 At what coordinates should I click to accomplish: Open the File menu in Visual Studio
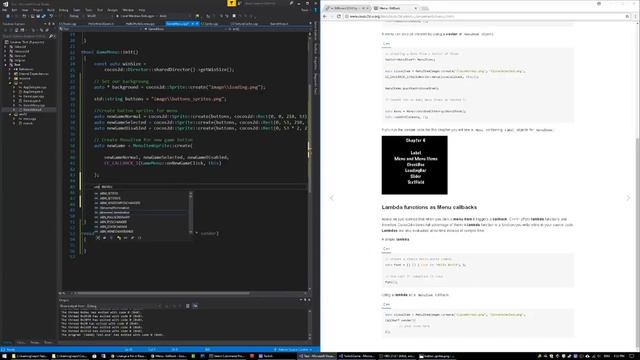click(5, 10)
